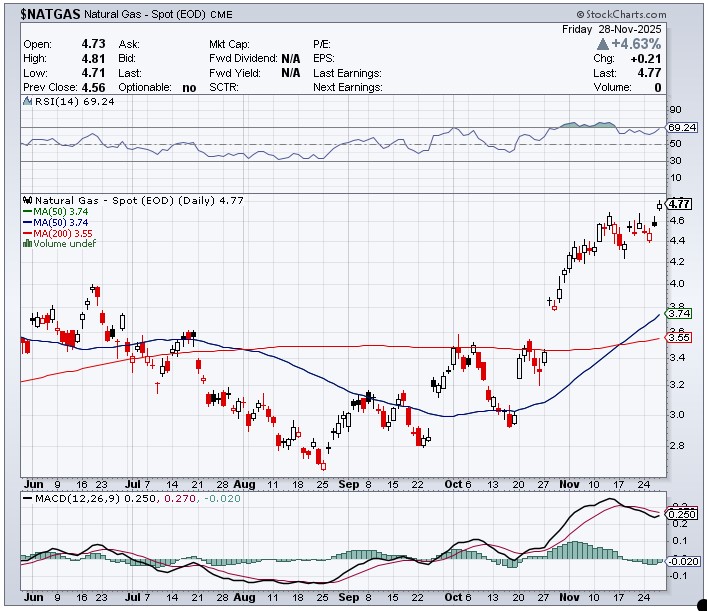The image size is (707, 611).
Task: Click the 69.24 RSI axis value tag
Action: (x=680, y=128)
